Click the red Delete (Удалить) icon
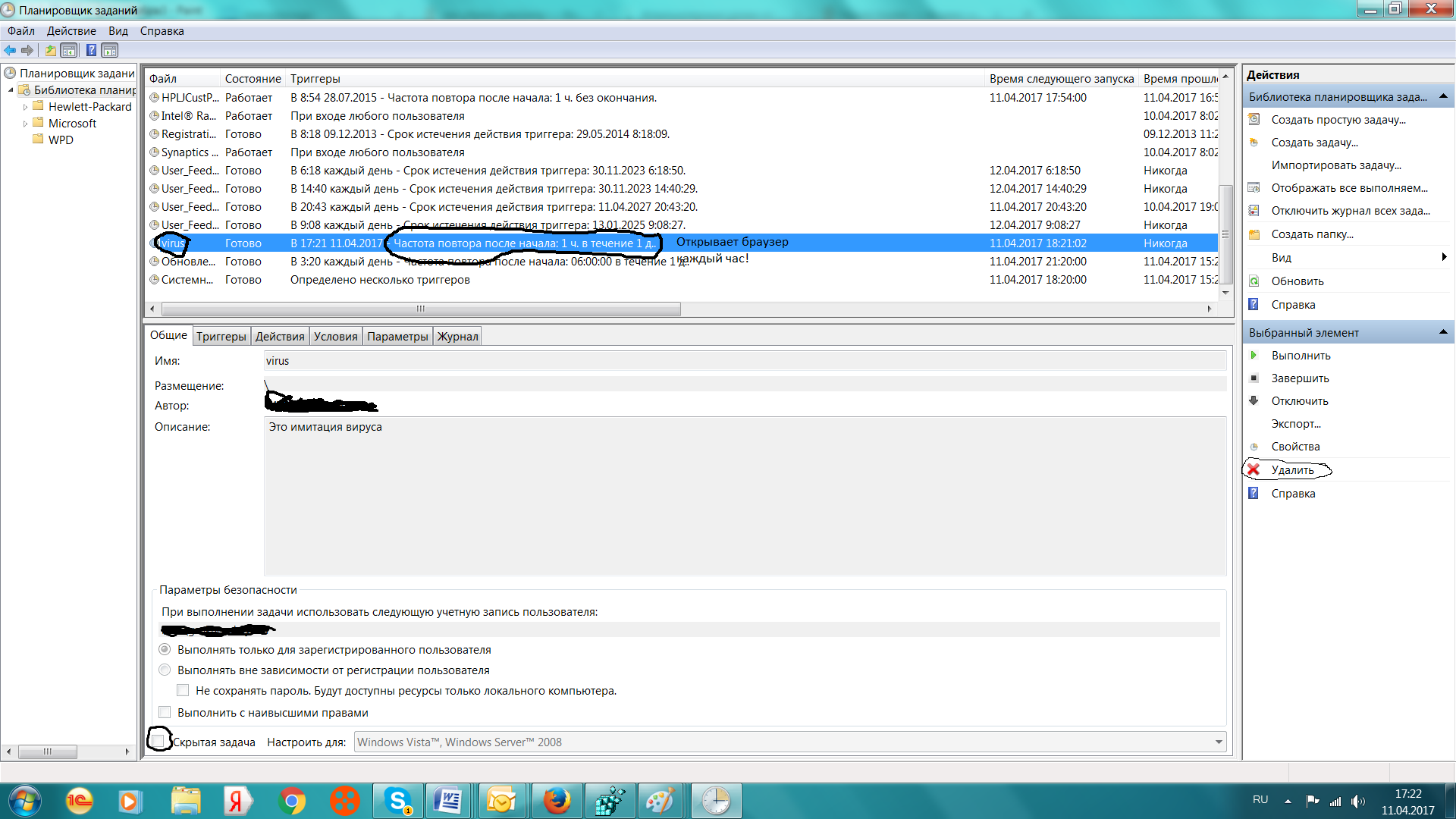 1254,470
